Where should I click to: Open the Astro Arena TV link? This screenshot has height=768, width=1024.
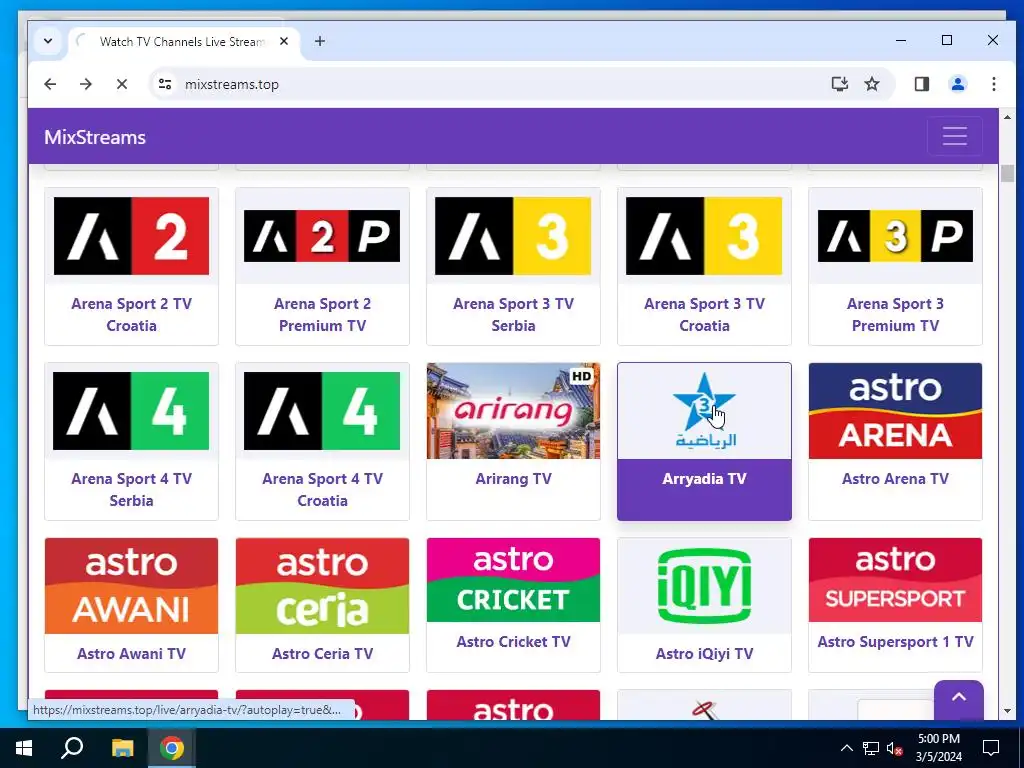point(895,479)
